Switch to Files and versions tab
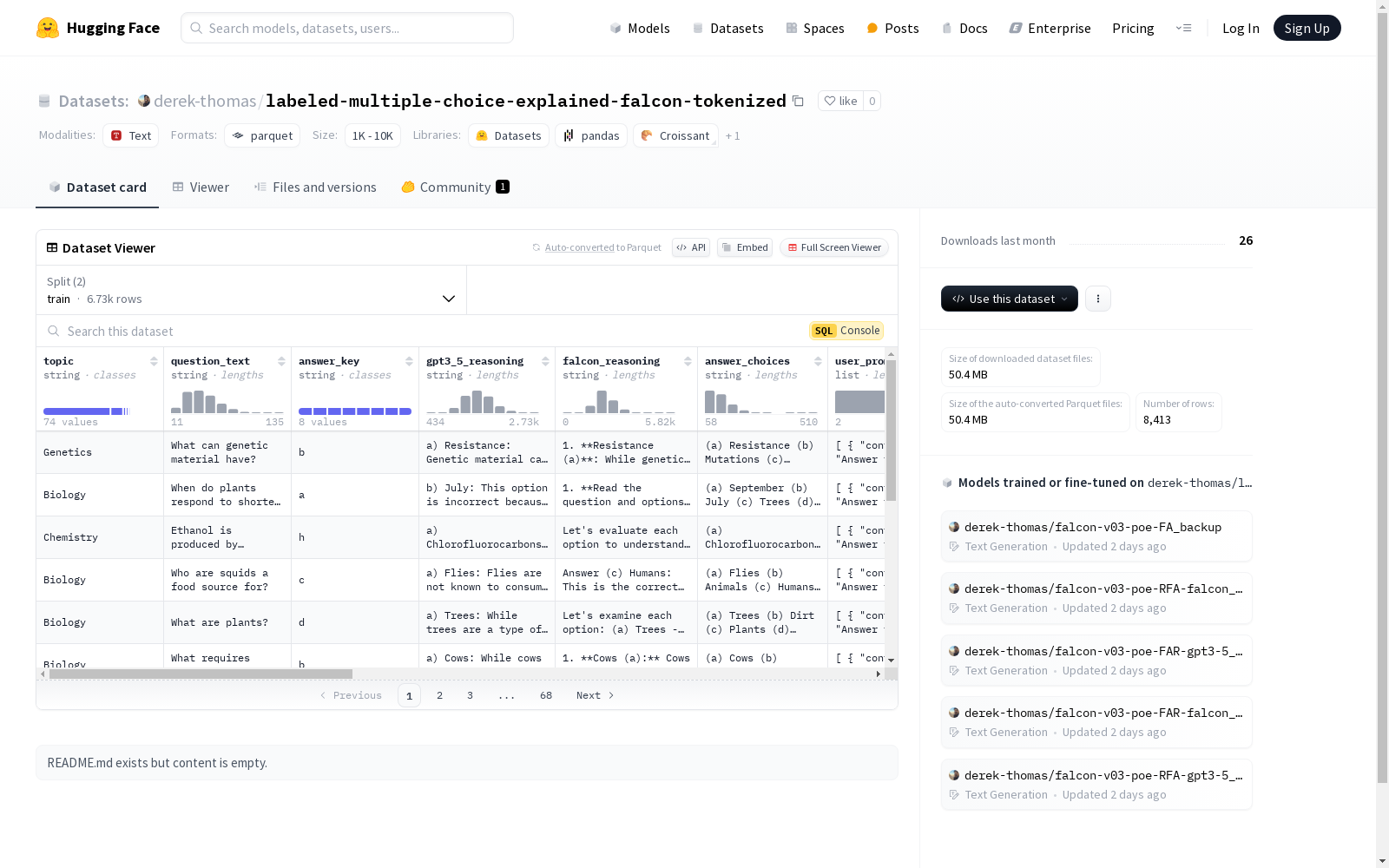Screen dimensions: 1389x868 (x=315, y=187)
